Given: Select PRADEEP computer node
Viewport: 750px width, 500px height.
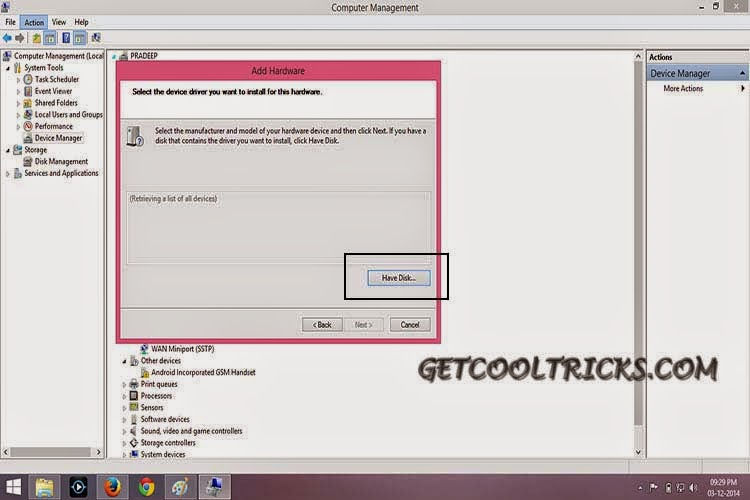Looking at the screenshot, I should click(x=143, y=56).
